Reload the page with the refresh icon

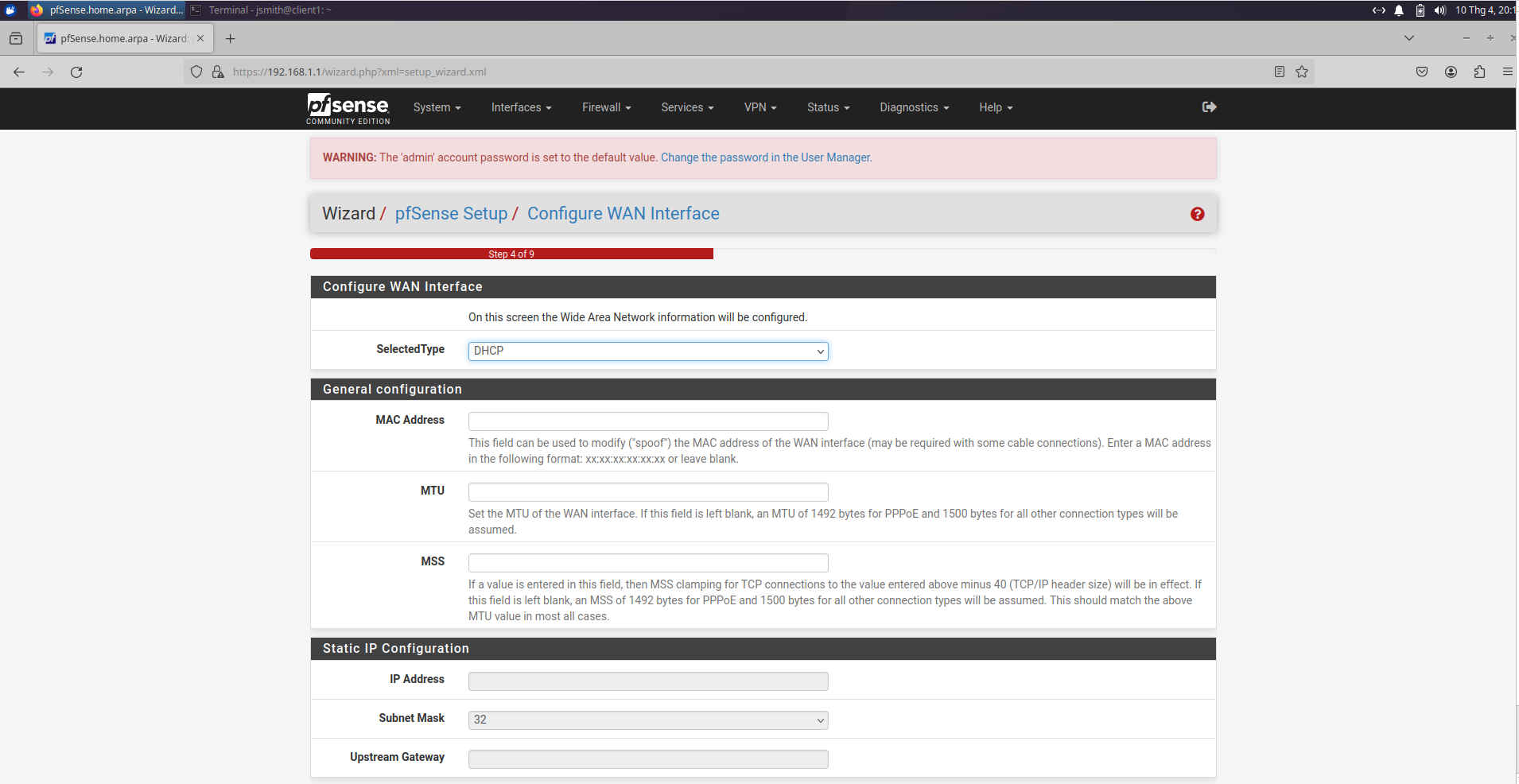pos(76,72)
